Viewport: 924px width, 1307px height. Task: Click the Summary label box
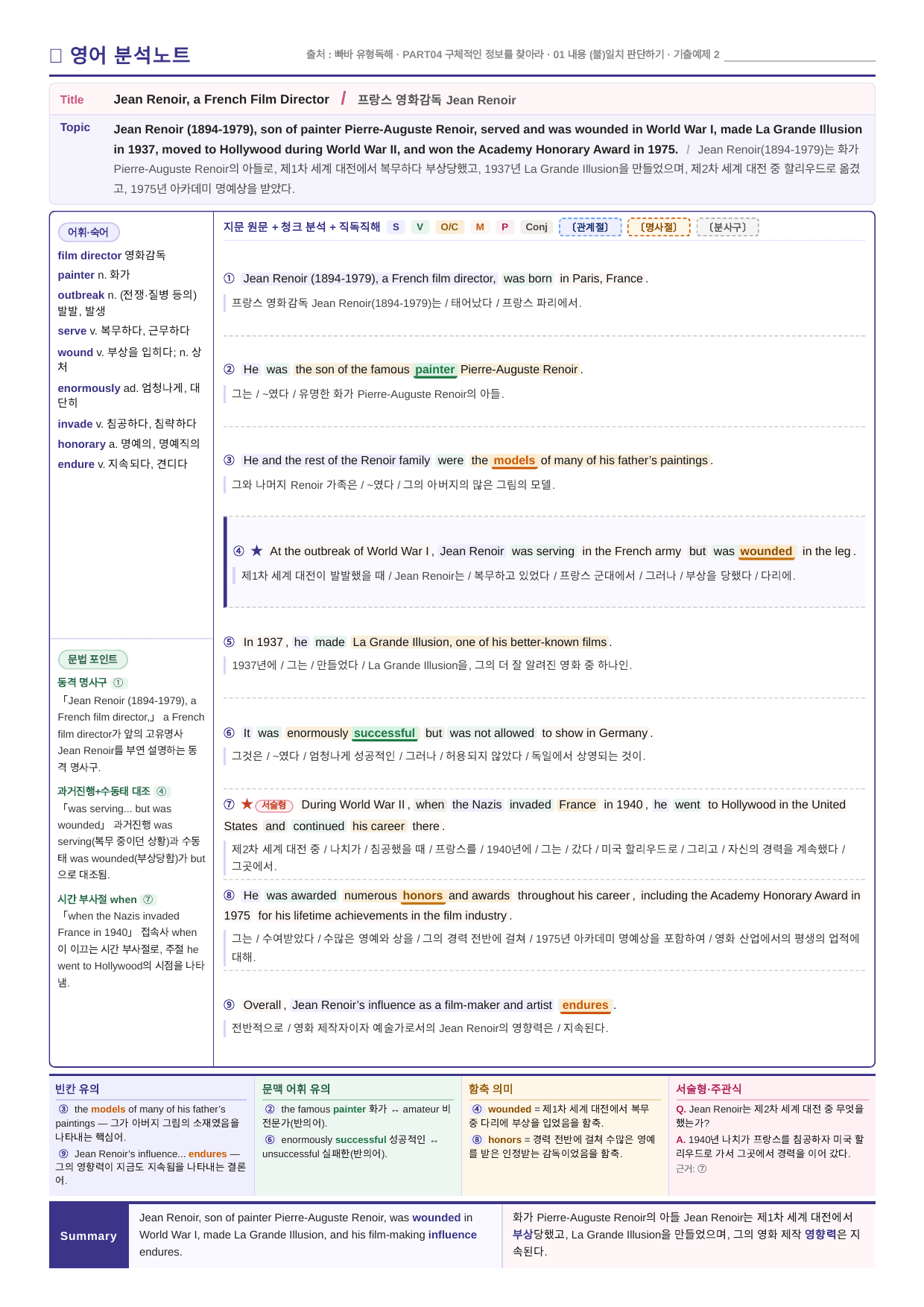(x=89, y=1235)
